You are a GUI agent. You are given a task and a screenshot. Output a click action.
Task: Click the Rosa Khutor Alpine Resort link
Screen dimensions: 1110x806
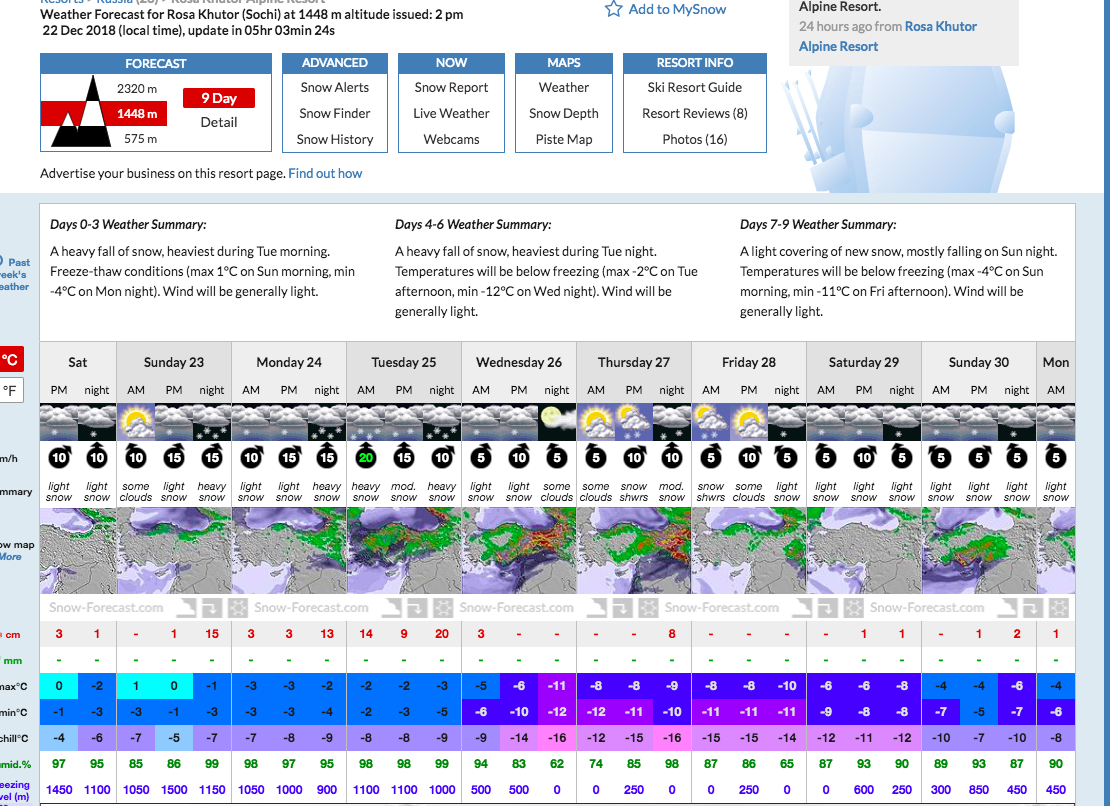(x=888, y=36)
